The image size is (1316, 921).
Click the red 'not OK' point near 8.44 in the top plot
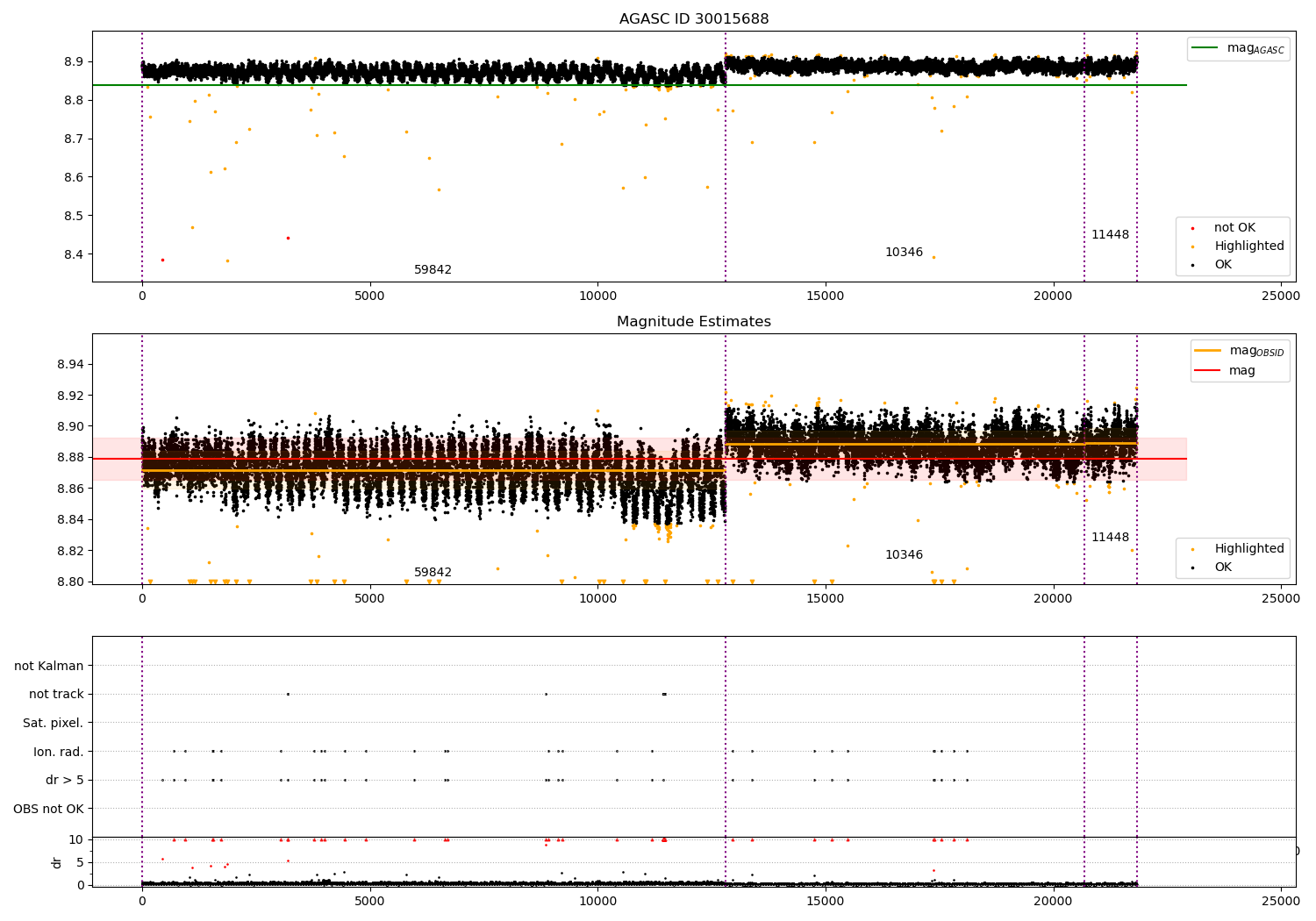(x=288, y=238)
